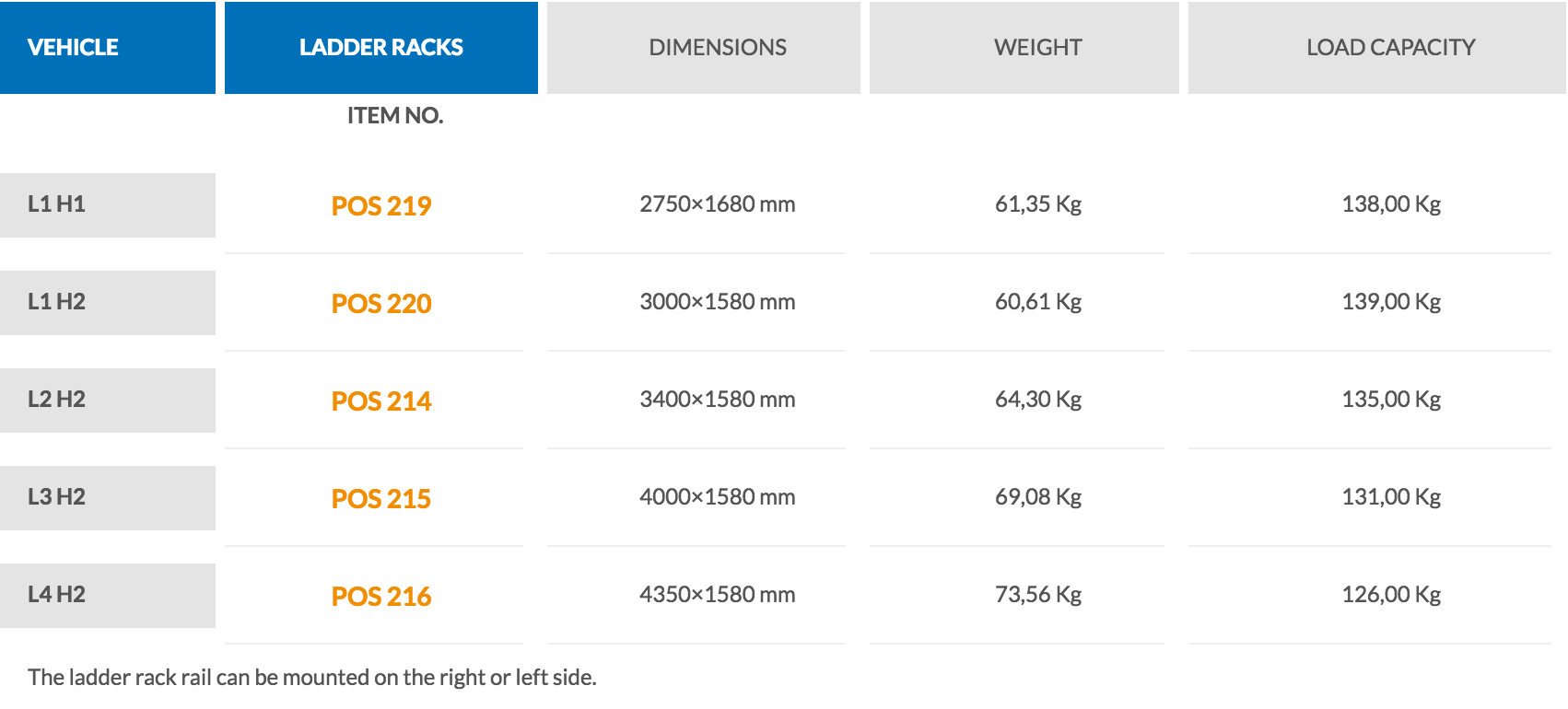Open the POS 215 item link

381,498
